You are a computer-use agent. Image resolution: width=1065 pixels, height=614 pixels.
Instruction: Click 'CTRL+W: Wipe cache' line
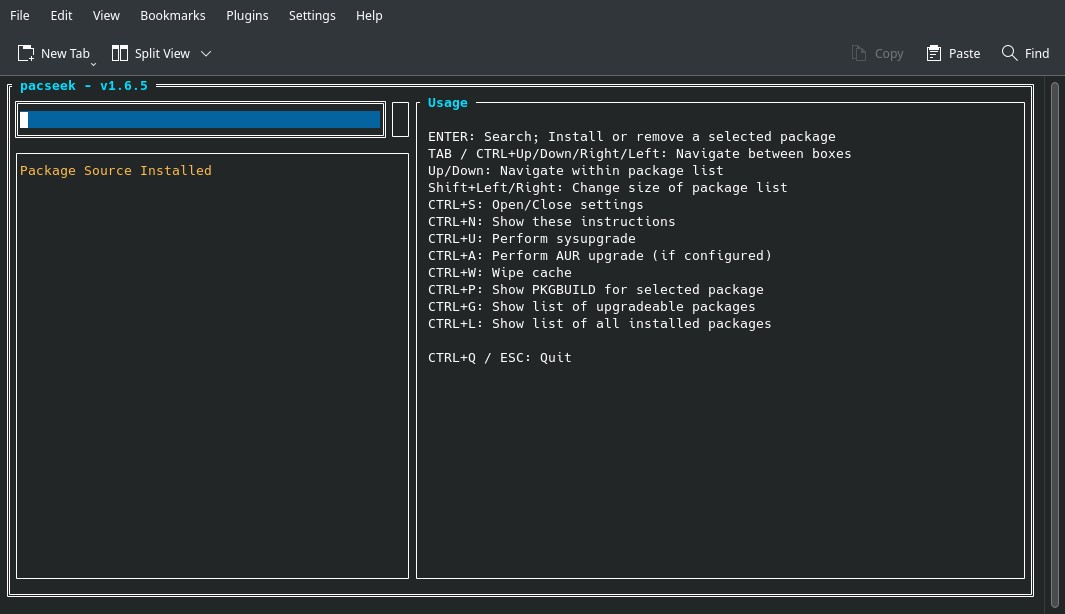click(500, 272)
